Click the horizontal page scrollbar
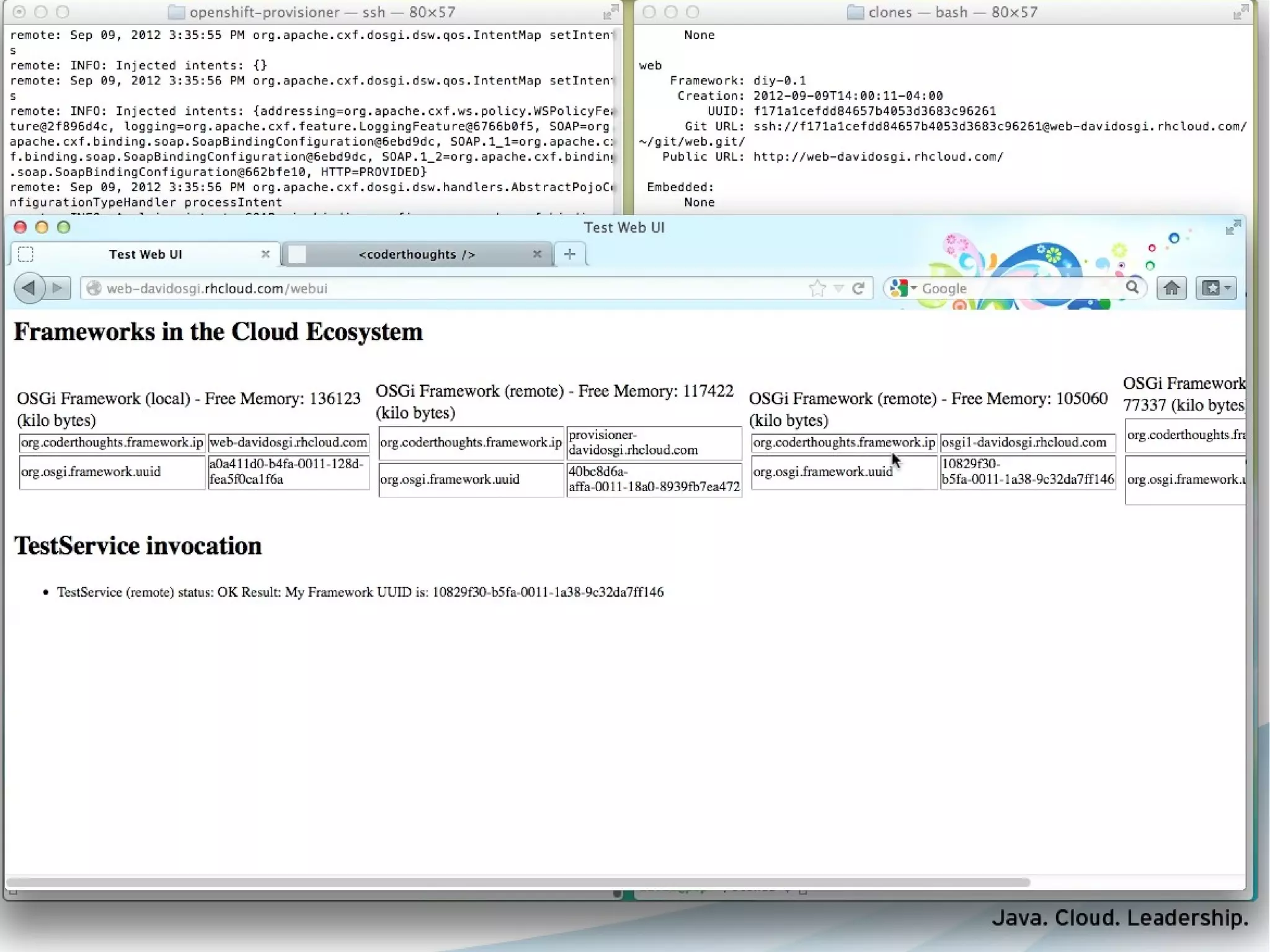The image size is (1270, 952). click(518, 882)
